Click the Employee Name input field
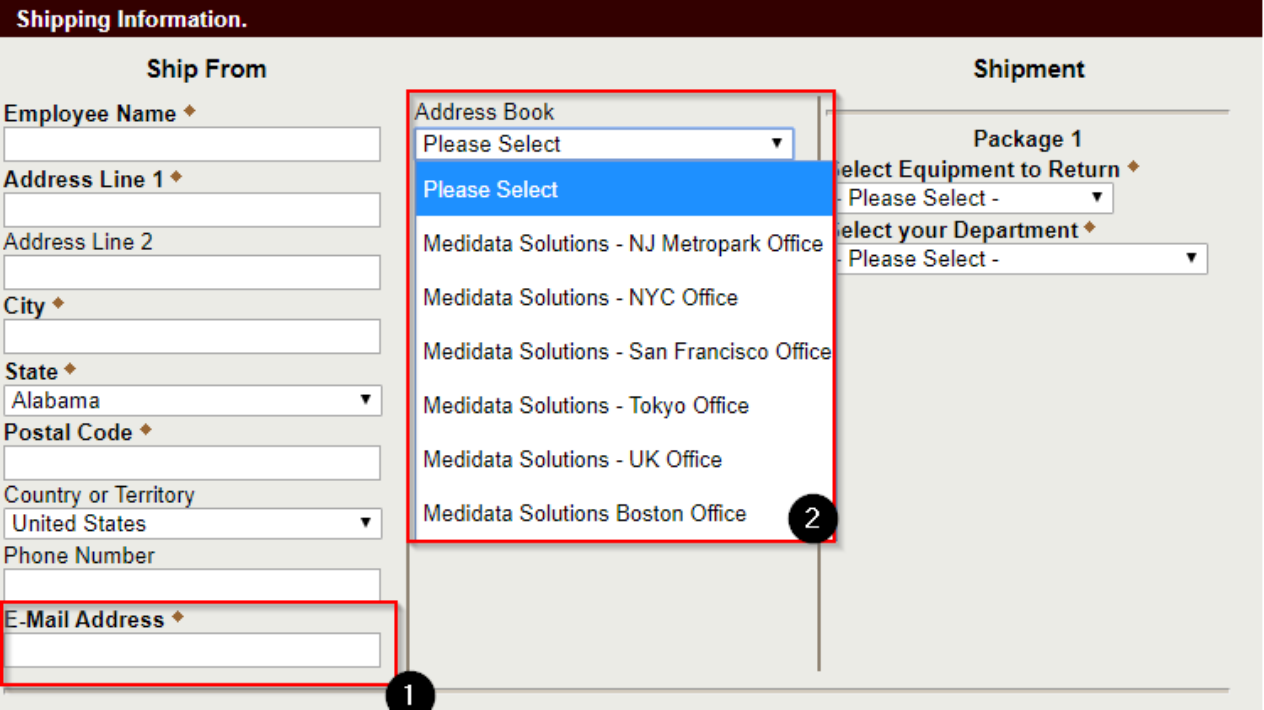The width and height of the screenshot is (1264, 710). pyautogui.click(x=192, y=145)
